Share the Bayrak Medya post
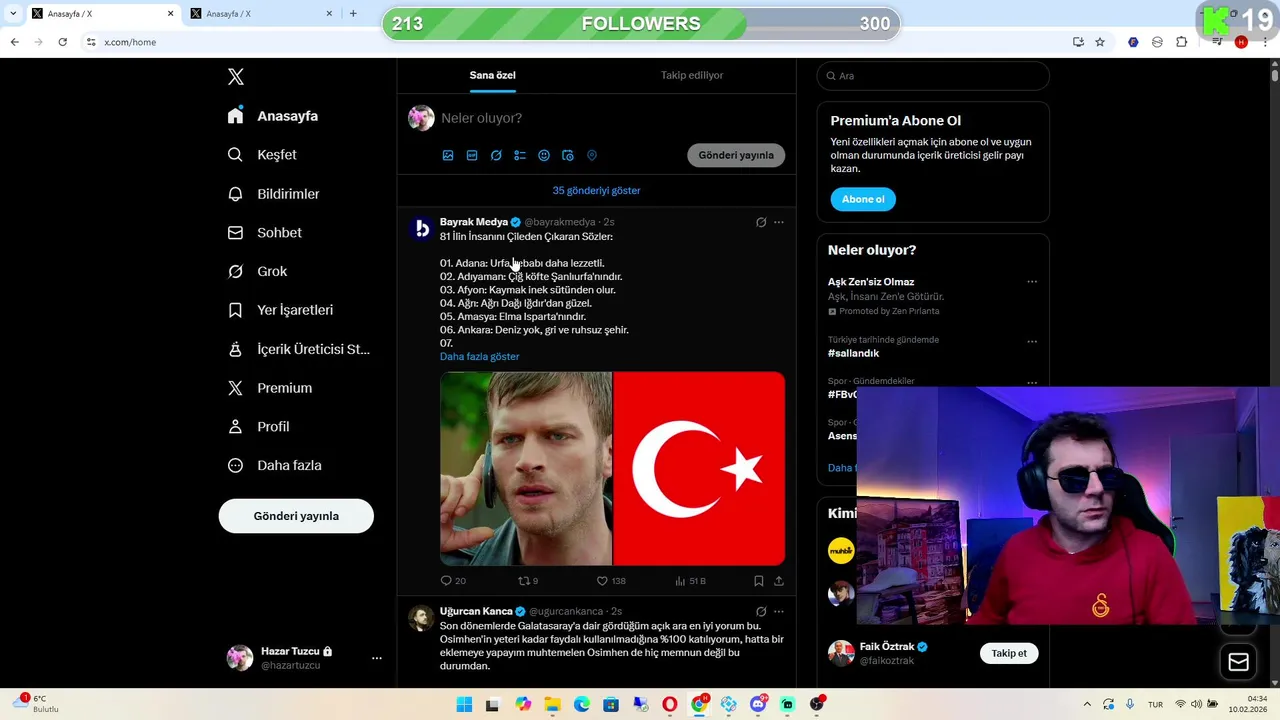1280x720 pixels. pos(779,581)
